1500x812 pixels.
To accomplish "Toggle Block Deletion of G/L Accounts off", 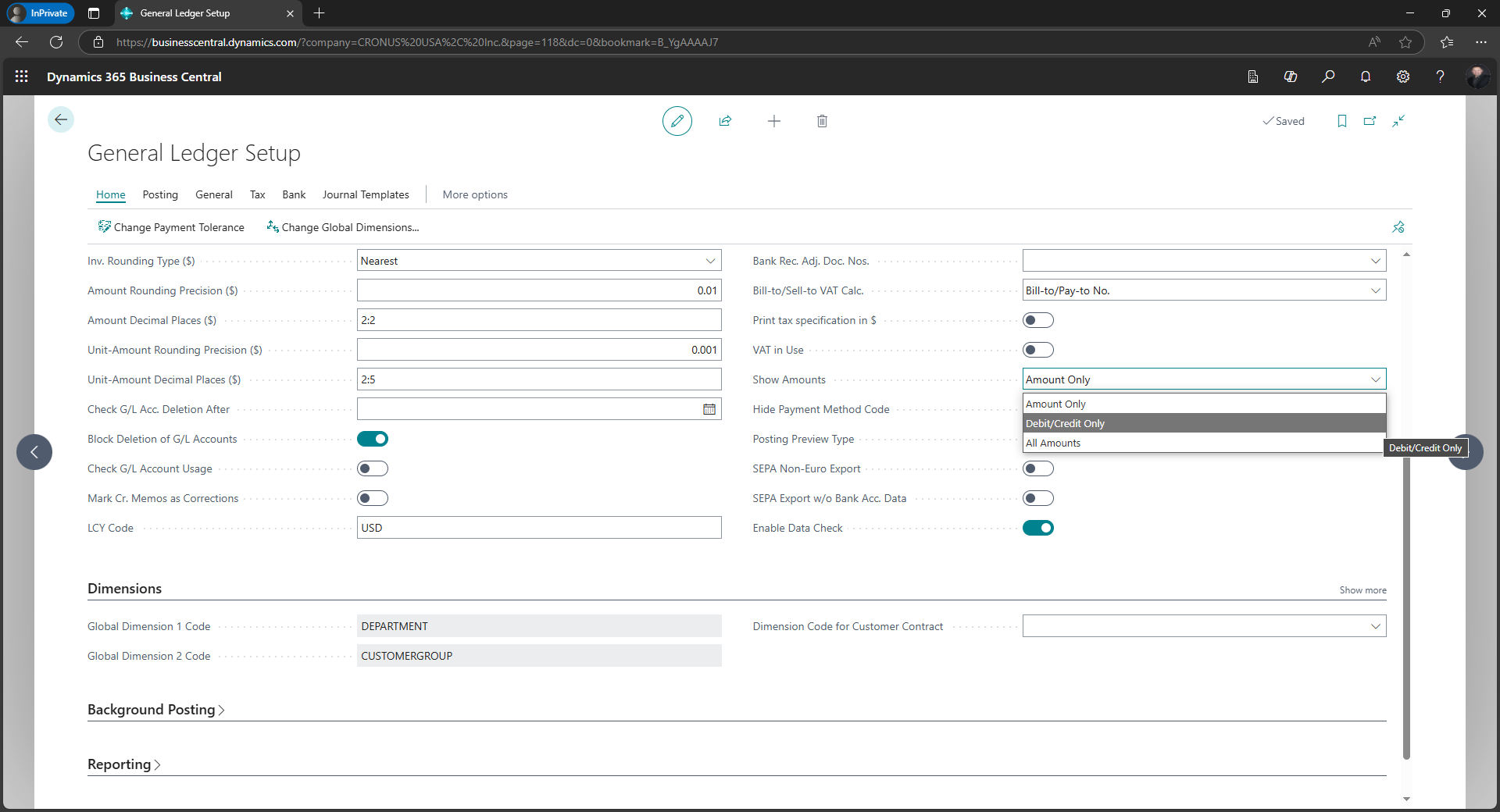I will (x=373, y=439).
